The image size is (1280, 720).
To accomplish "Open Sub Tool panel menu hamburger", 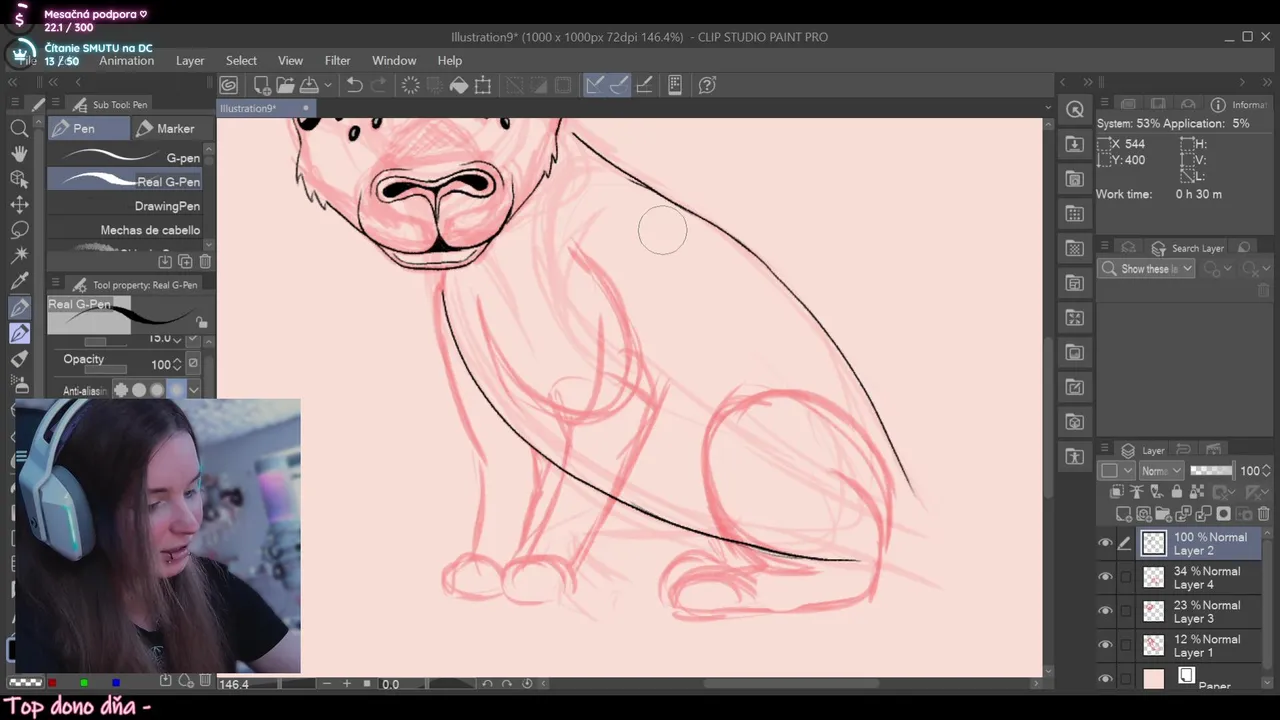I will [55, 104].
